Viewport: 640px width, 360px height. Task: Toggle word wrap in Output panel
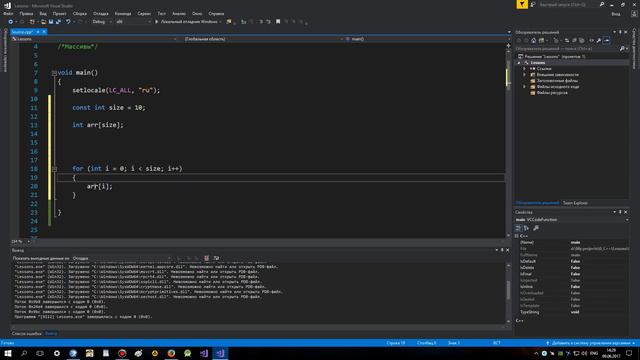pyautogui.click(x=216, y=258)
